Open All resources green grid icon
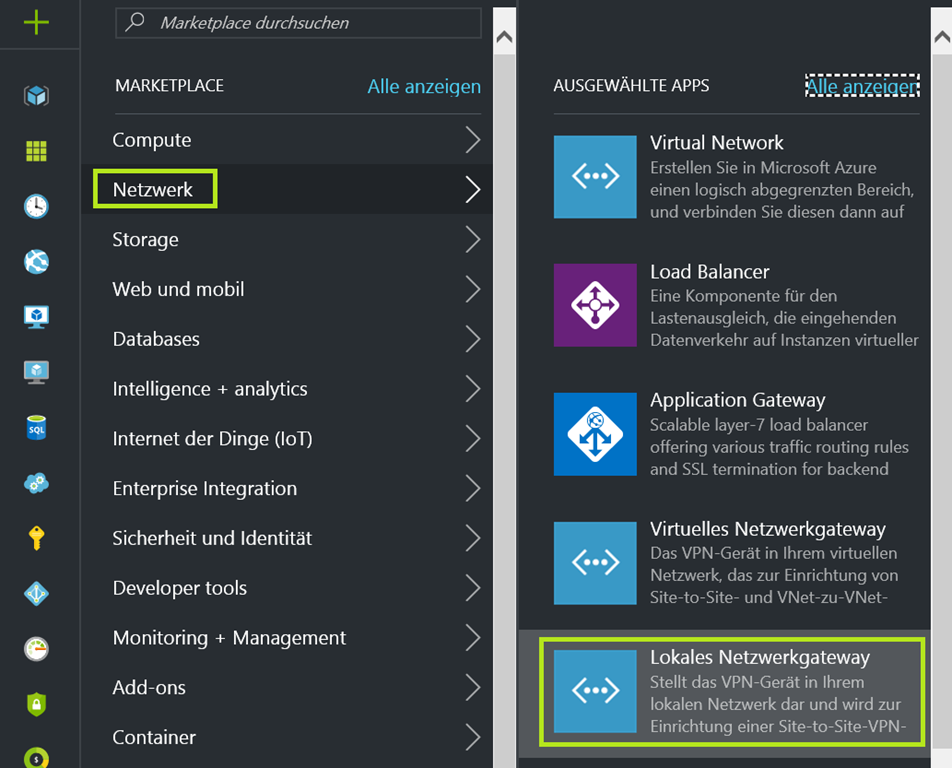Image resolution: width=952 pixels, height=768 pixels. [x=36, y=151]
